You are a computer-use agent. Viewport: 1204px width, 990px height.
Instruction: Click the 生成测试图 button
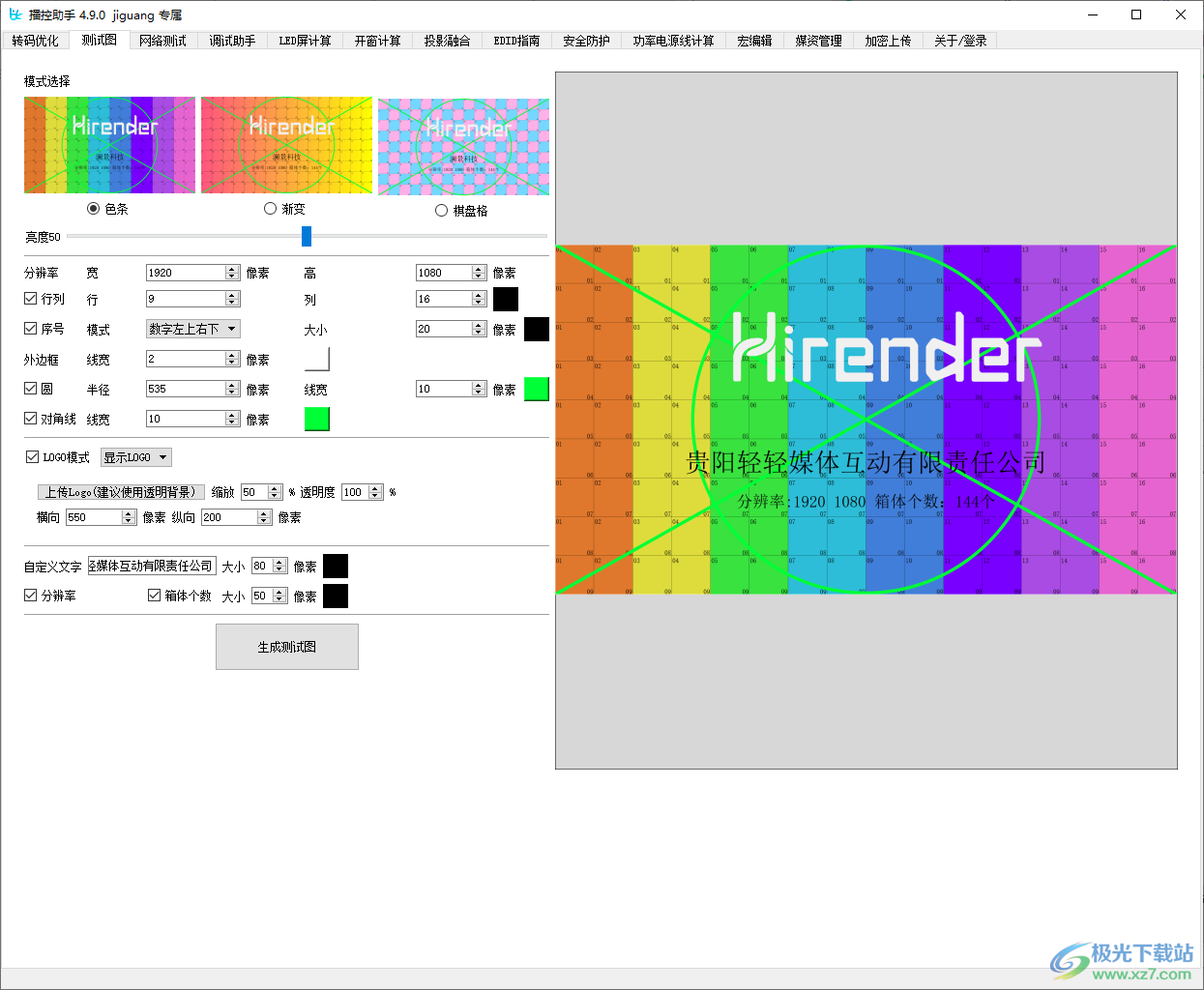pyautogui.click(x=286, y=646)
